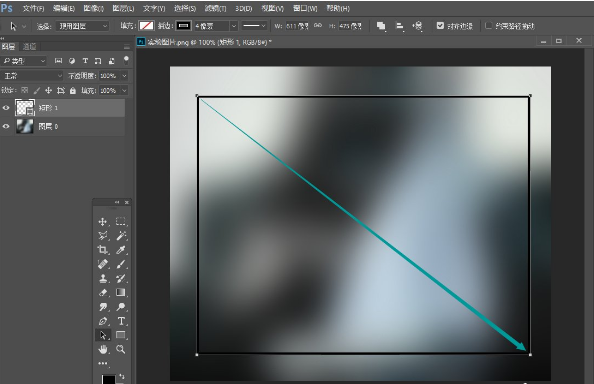This screenshot has width=594, height=384.
Task: Open the 正常 blend mode dropdown
Action: click(x=32, y=76)
